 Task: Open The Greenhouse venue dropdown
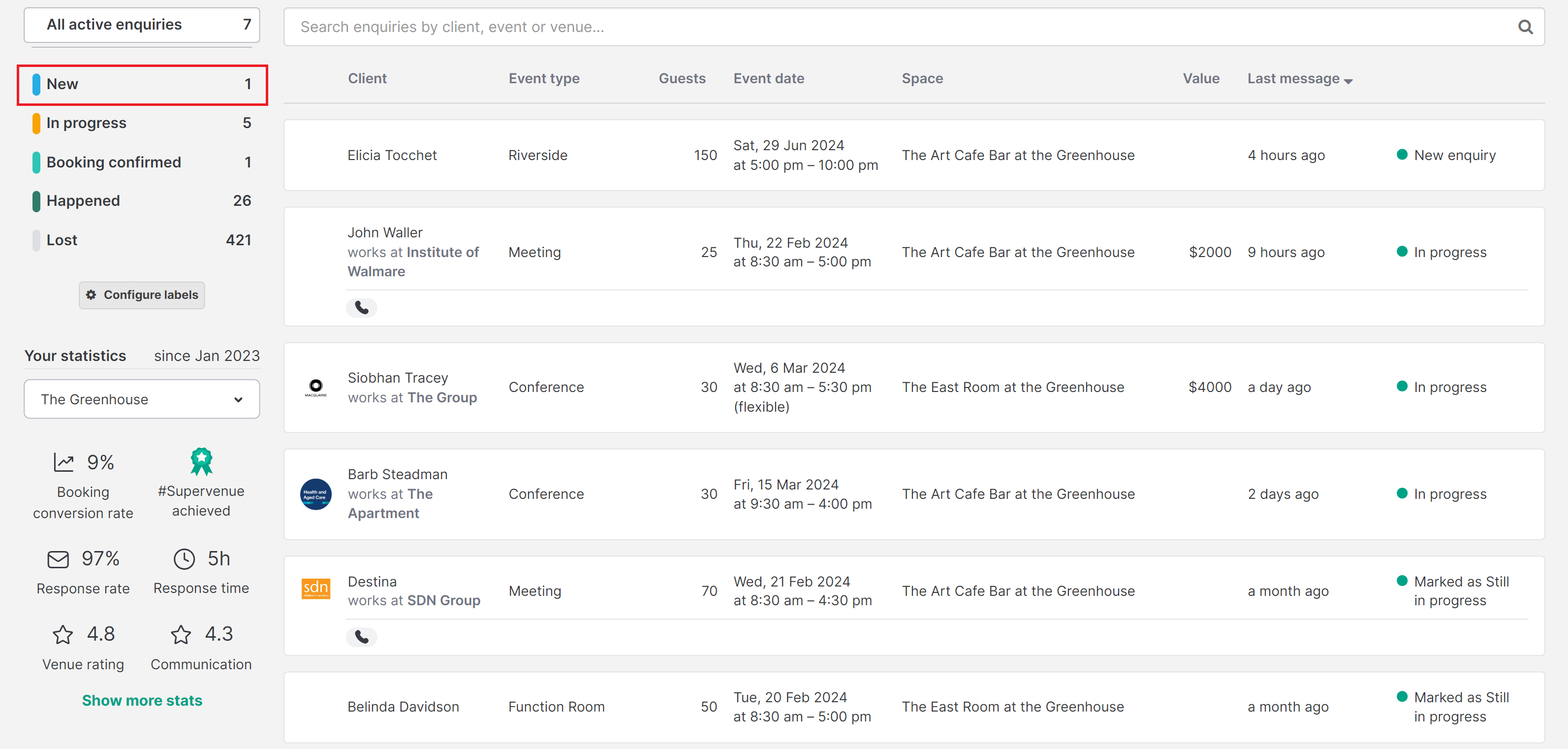click(x=142, y=399)
